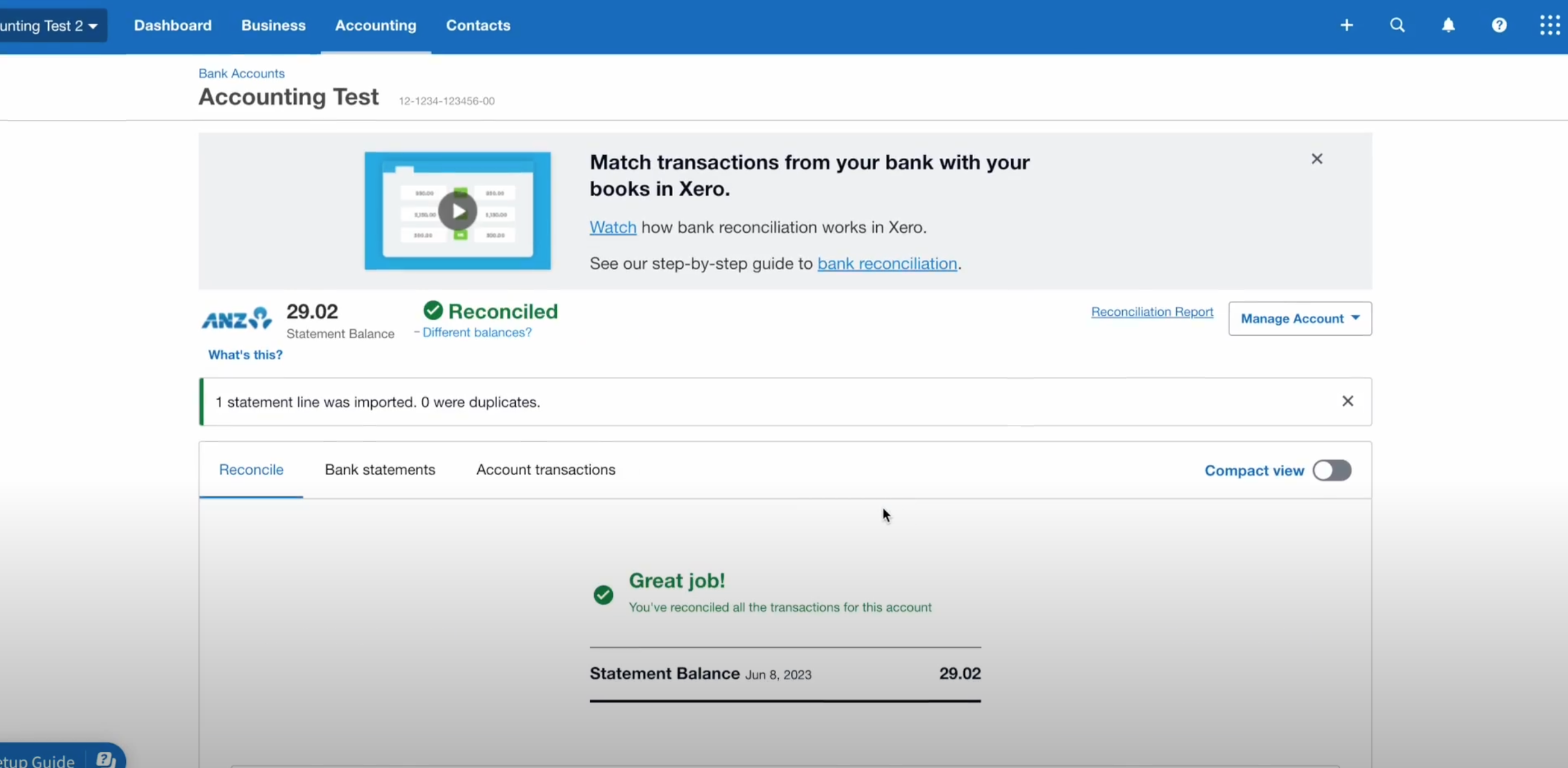
Task: Open the search magnifier icon
Action: 1397,25
